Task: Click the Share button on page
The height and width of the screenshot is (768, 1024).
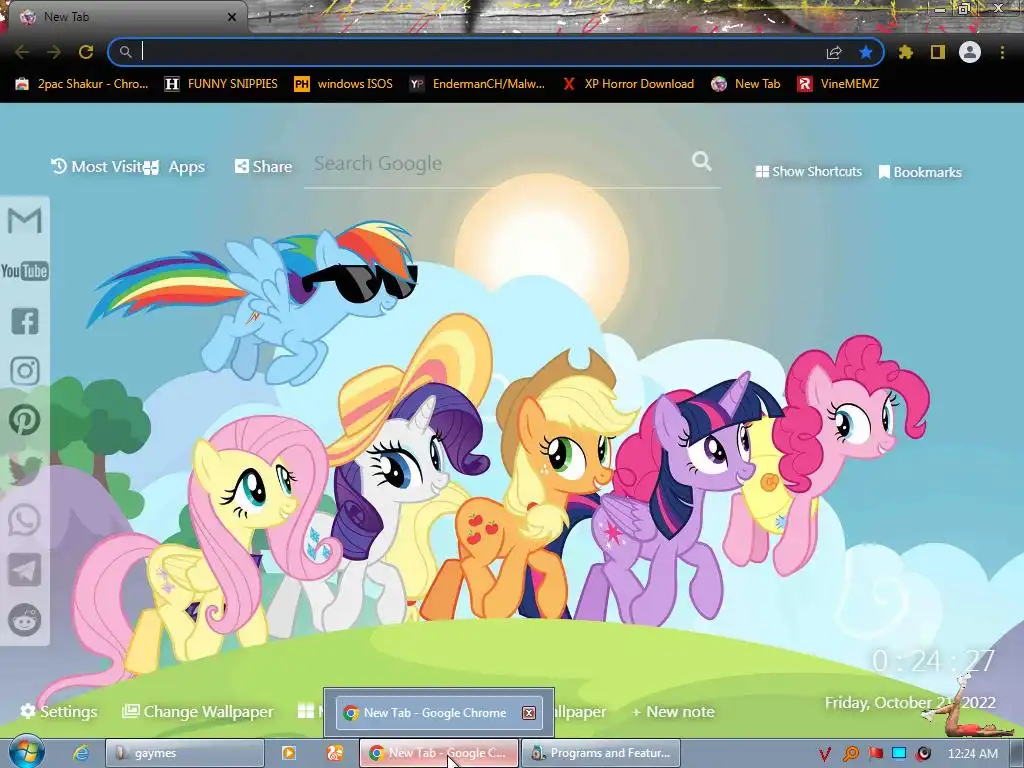Action: coord(263,167)
